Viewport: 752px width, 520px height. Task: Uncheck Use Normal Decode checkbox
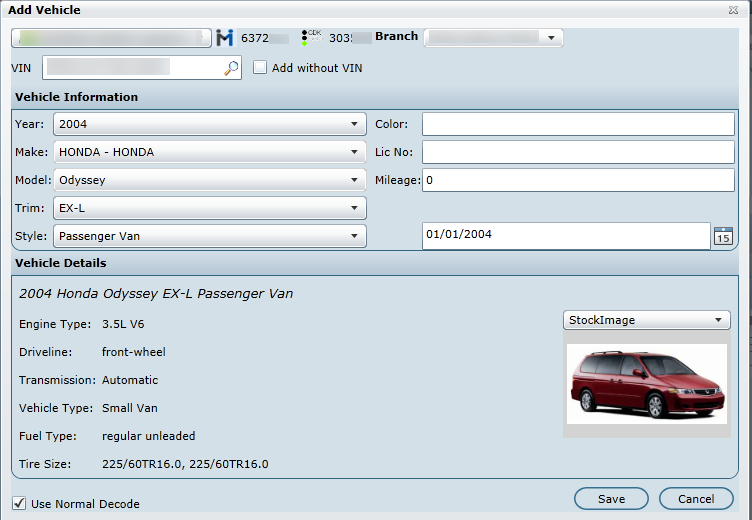click(19, 503)
